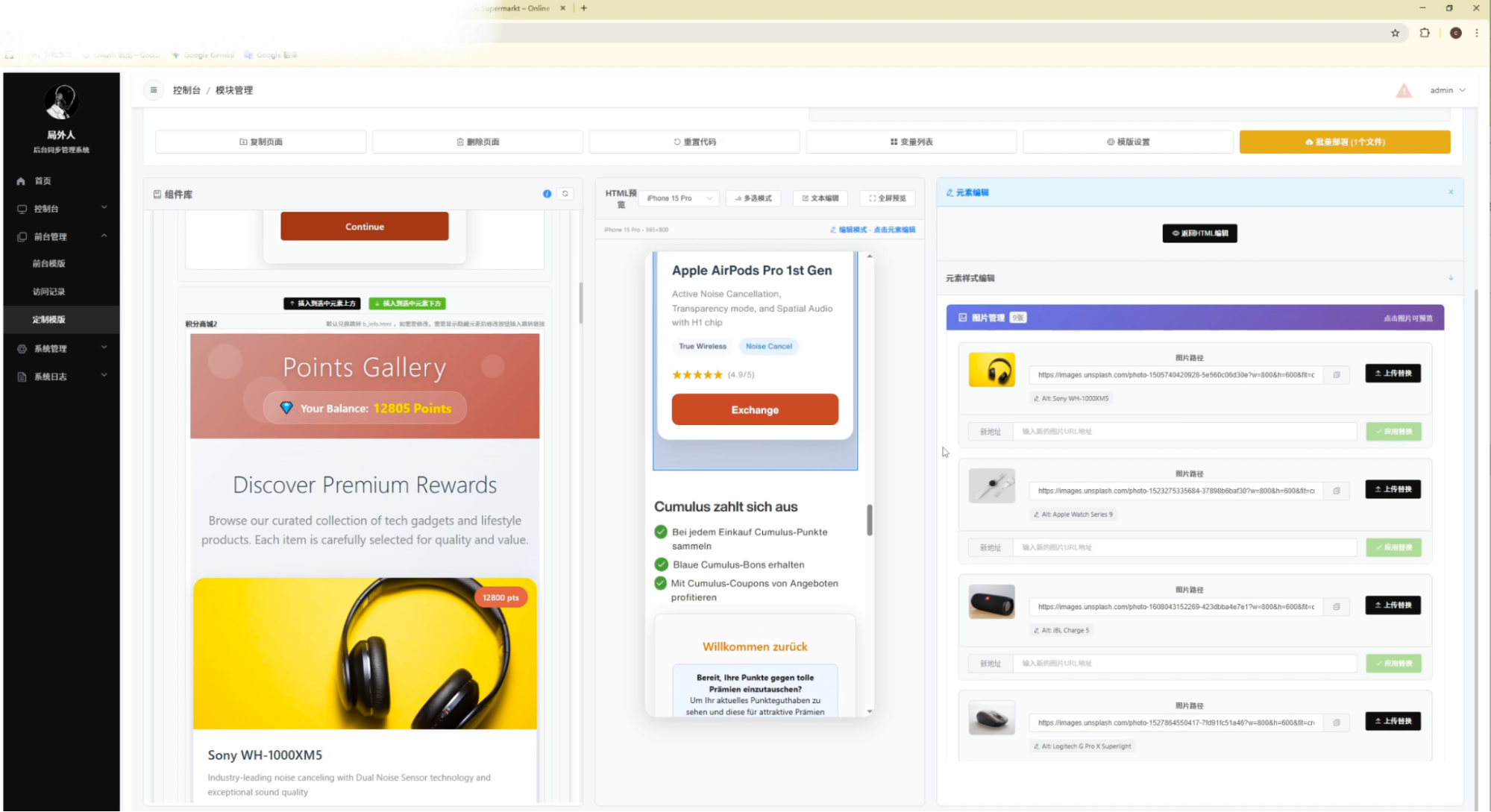The image size is (1491, 812).
Task: Click 重置代码 button
Action: point(694,142)
